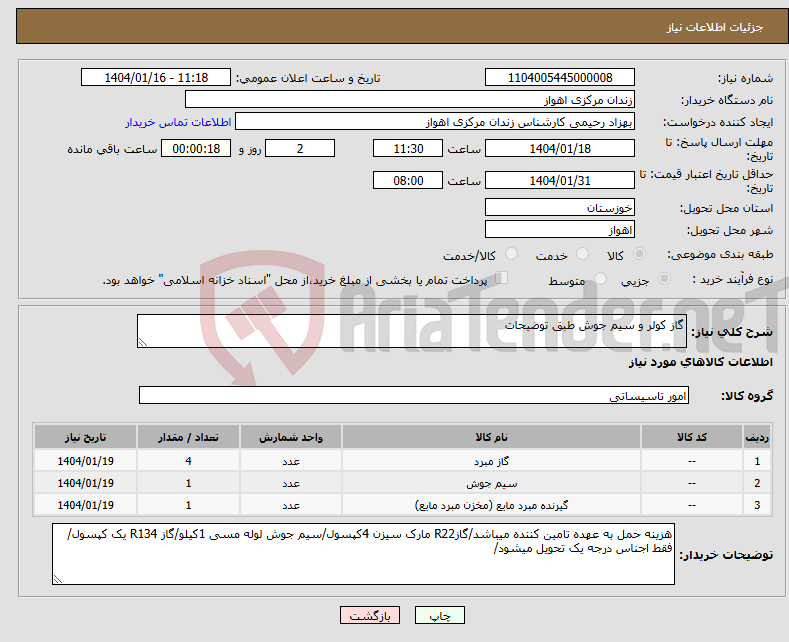Click the واحد شمارش column header

pyautogui.click(x=291, y=437)
